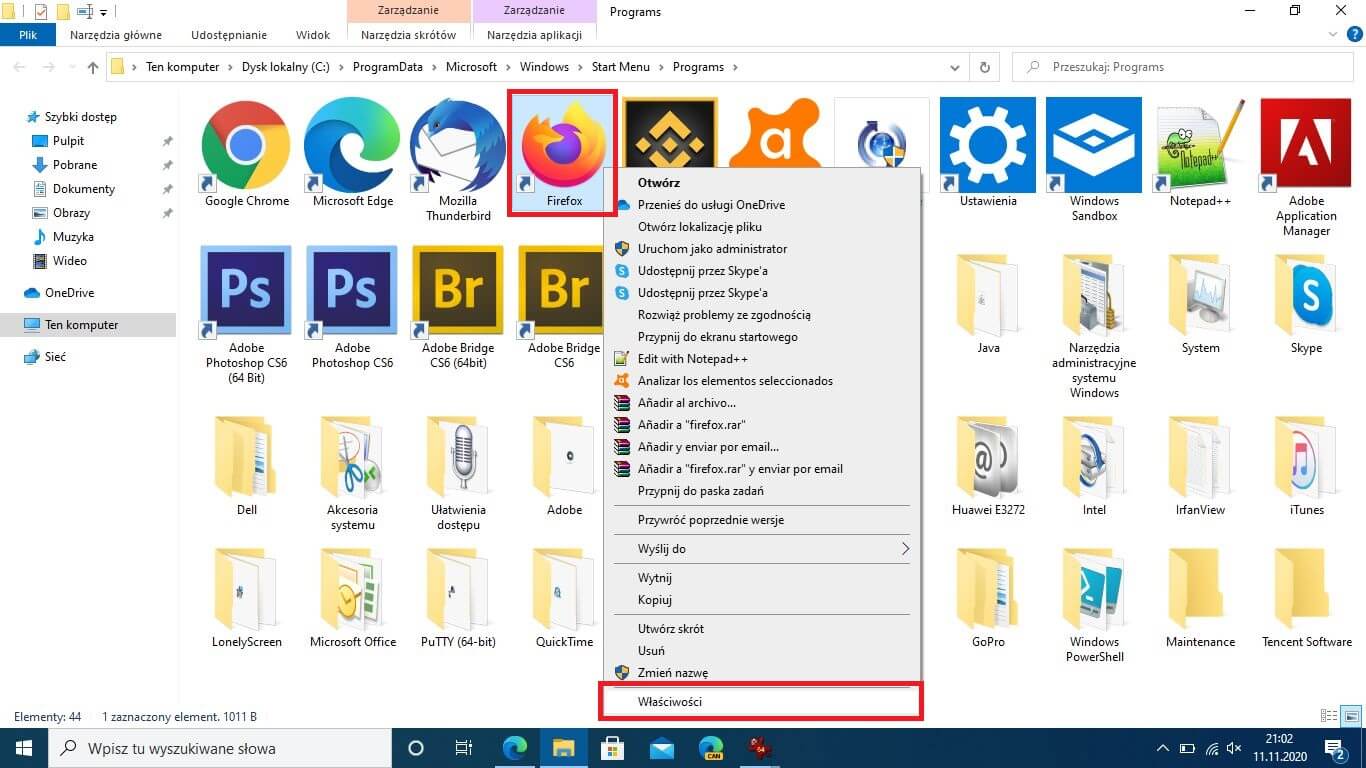Image resolution: width=1366 pixels, height=768 pixels.
Task: Click the Start Menu breadcrumb segment
Action: coord(620,67)
